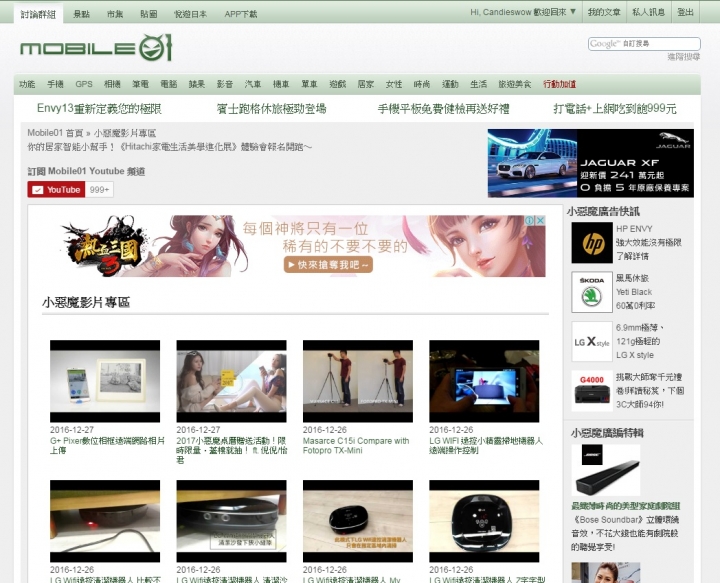
Task: Open the 汽車 category menu
Action: tap(253, 84)
